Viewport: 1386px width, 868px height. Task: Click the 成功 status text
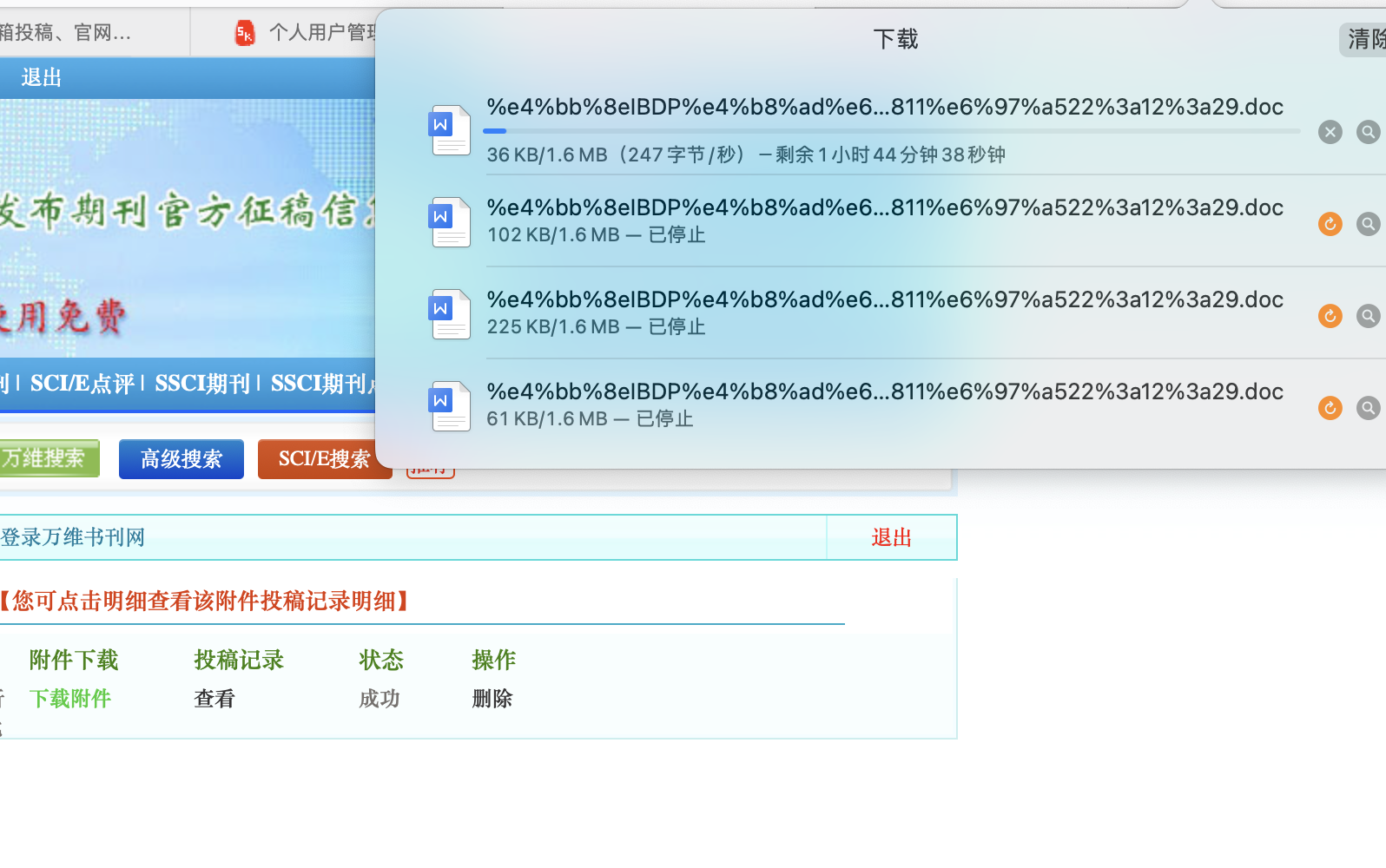point(379,699)
